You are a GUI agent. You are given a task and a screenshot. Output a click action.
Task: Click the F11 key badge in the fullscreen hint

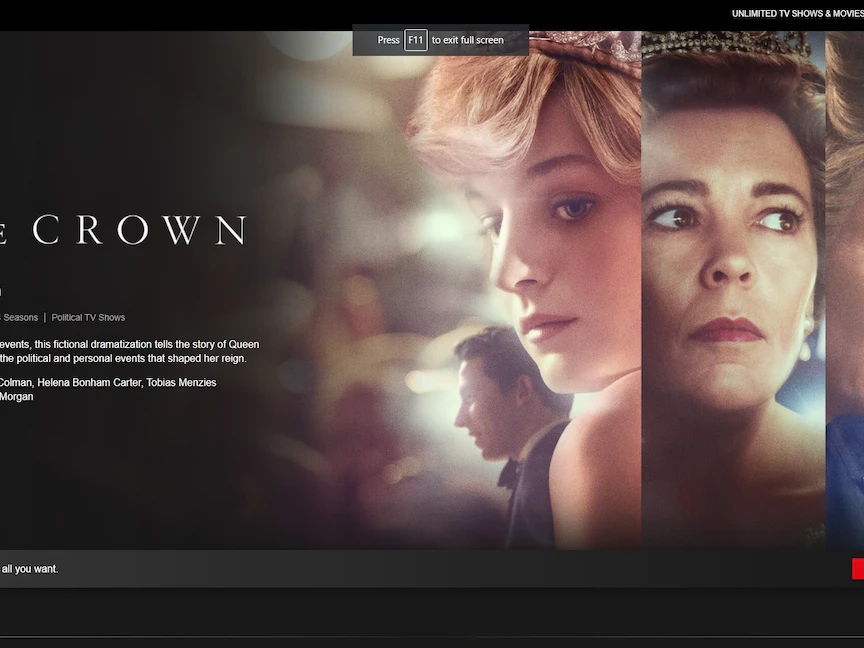[415, 40]
